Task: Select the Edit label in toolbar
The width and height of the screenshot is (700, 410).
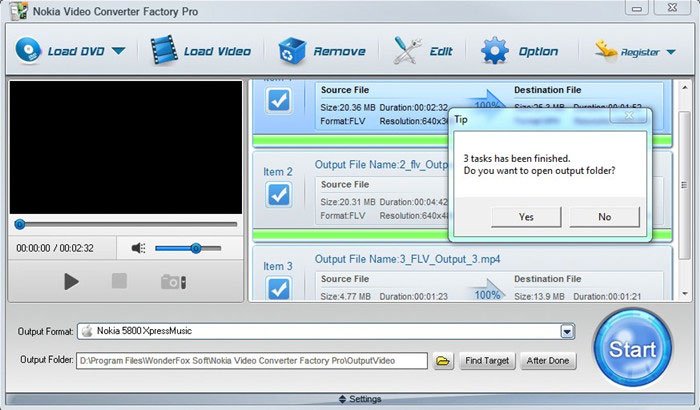Action: (x=441, y=51)
